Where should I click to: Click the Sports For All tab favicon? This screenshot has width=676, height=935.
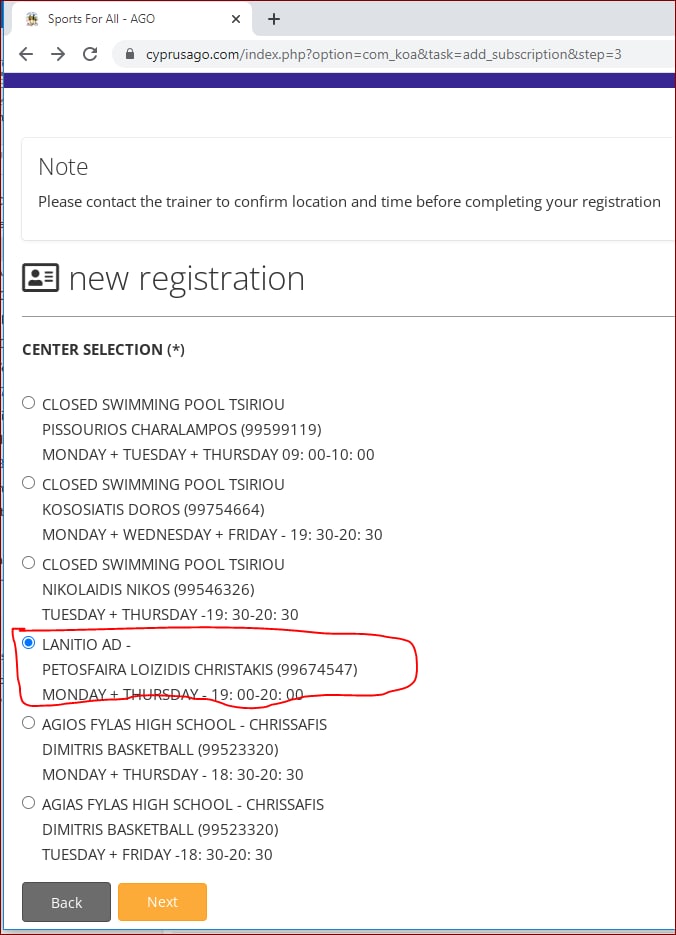(32, 19)
